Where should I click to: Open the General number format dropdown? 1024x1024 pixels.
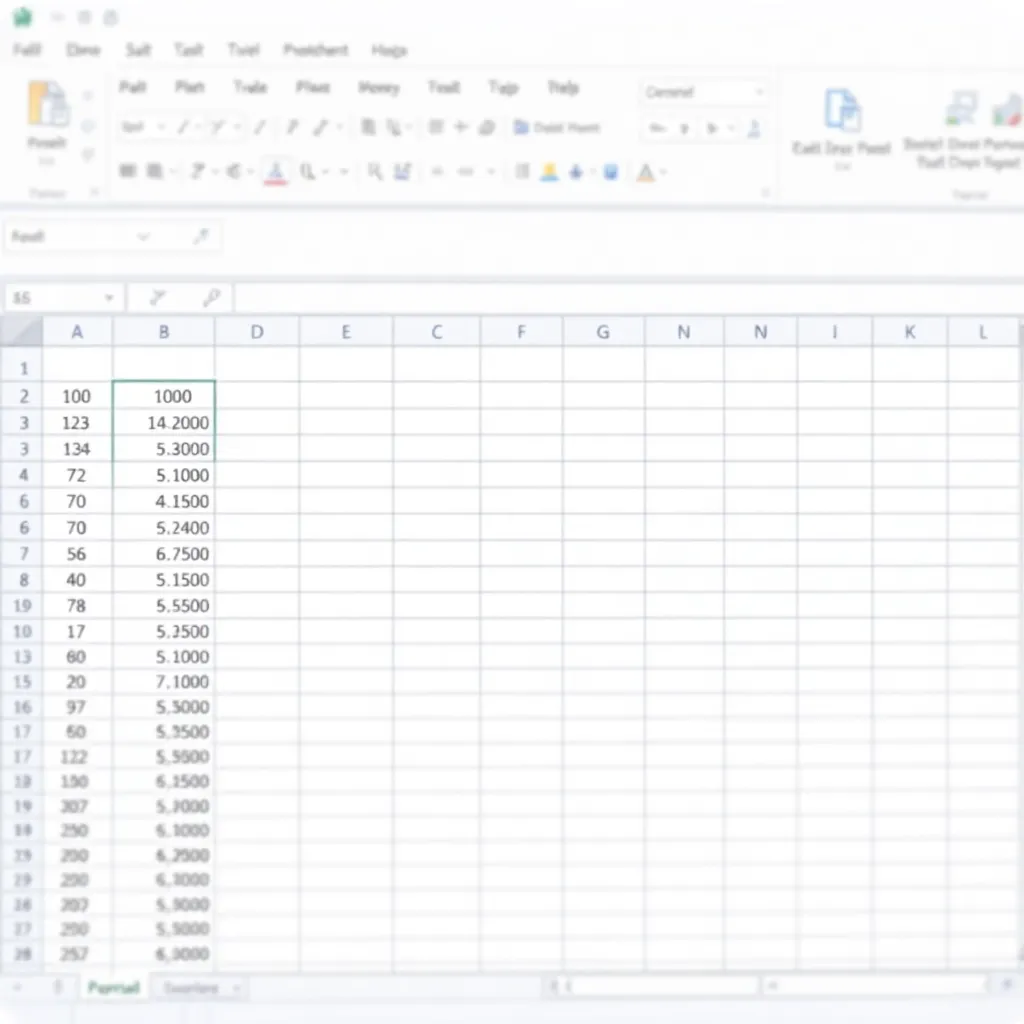(x=758, y=92)
